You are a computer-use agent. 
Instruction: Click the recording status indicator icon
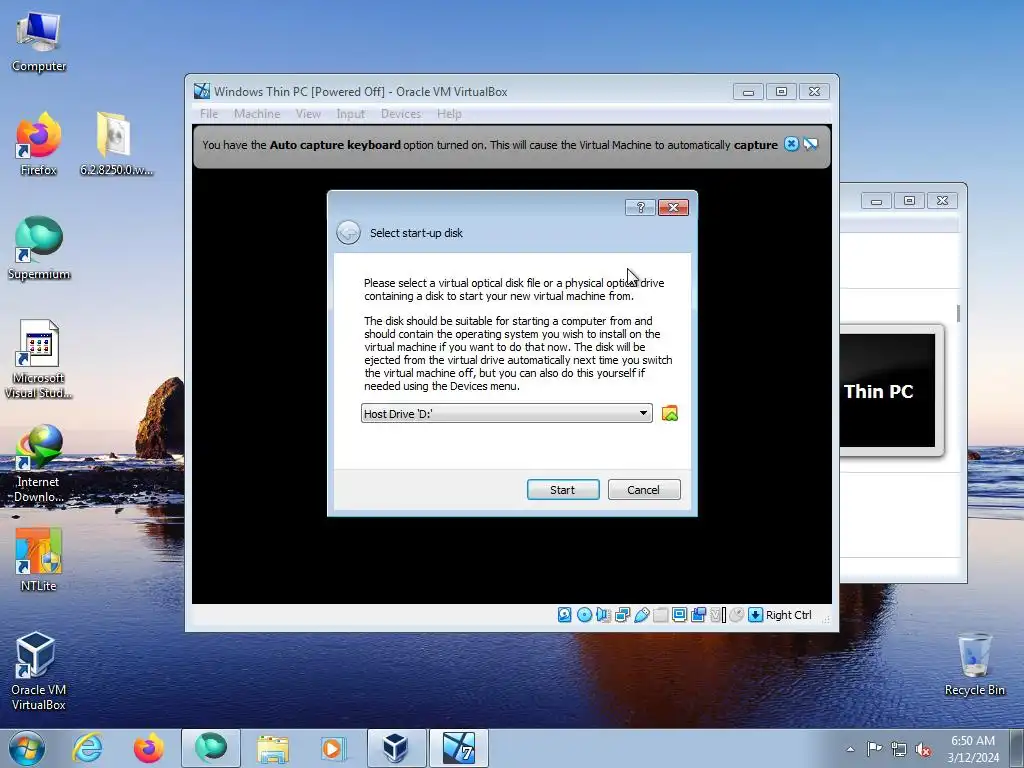(698, 615)
